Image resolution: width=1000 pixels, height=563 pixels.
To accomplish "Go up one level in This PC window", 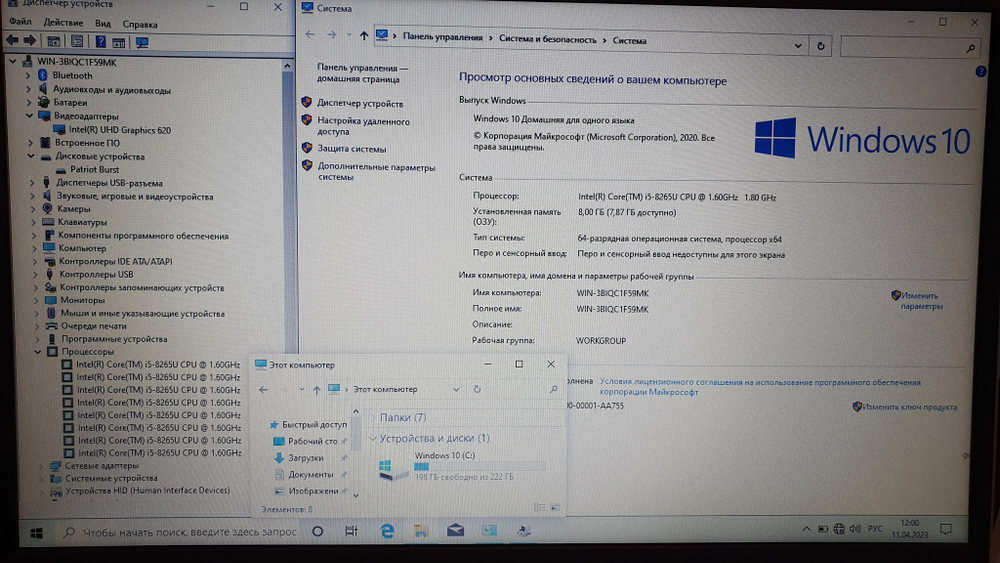I will point(316,389).
